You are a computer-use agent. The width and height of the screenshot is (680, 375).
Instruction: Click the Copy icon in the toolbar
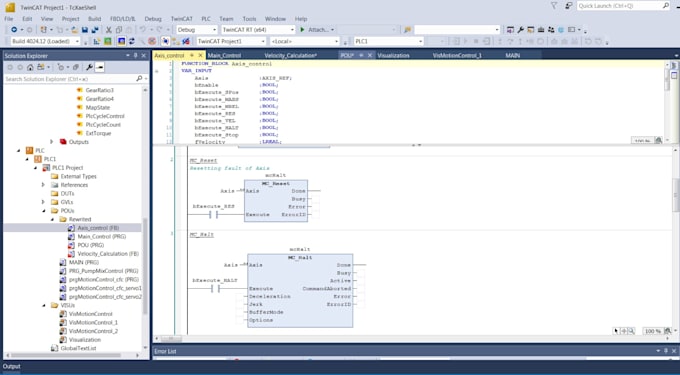click(118, 30)
